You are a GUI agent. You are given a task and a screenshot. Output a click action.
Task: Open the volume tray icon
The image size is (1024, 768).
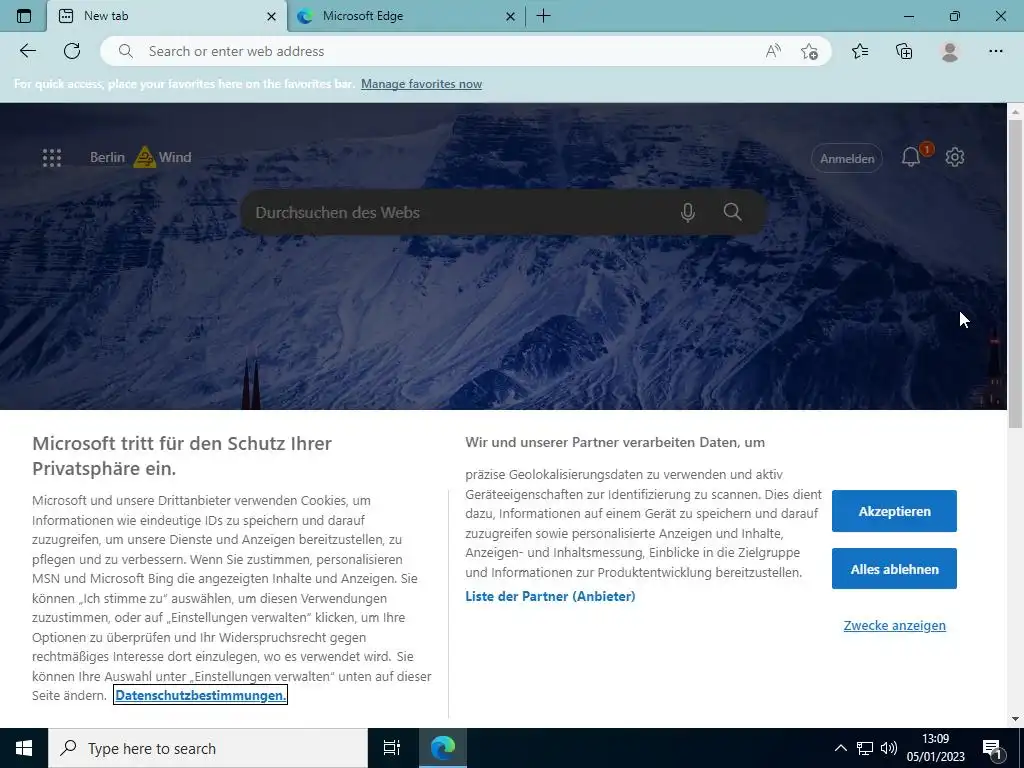pyautogui.click(x=888, y=748)
